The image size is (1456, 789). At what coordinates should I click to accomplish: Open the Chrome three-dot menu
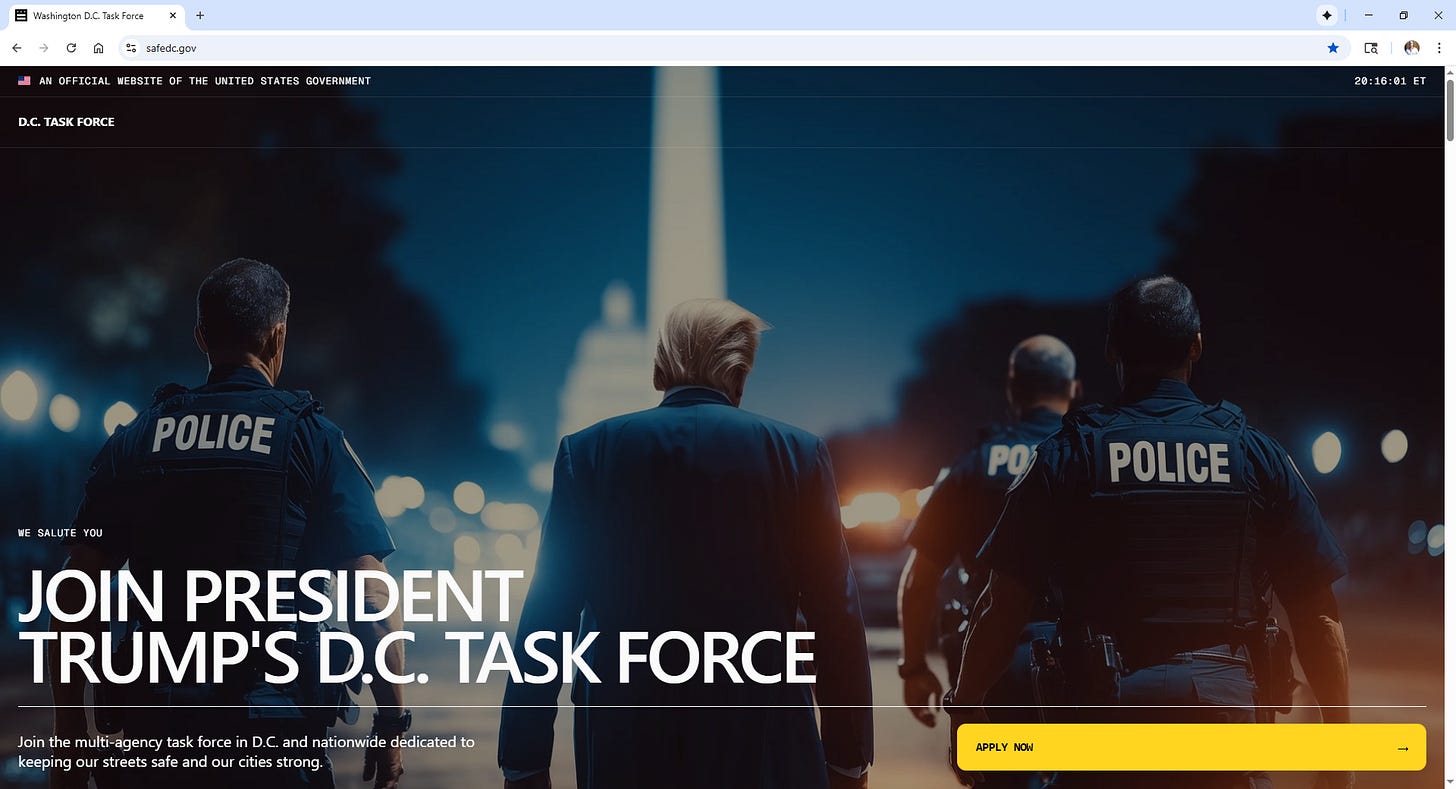click(1439, 48)
